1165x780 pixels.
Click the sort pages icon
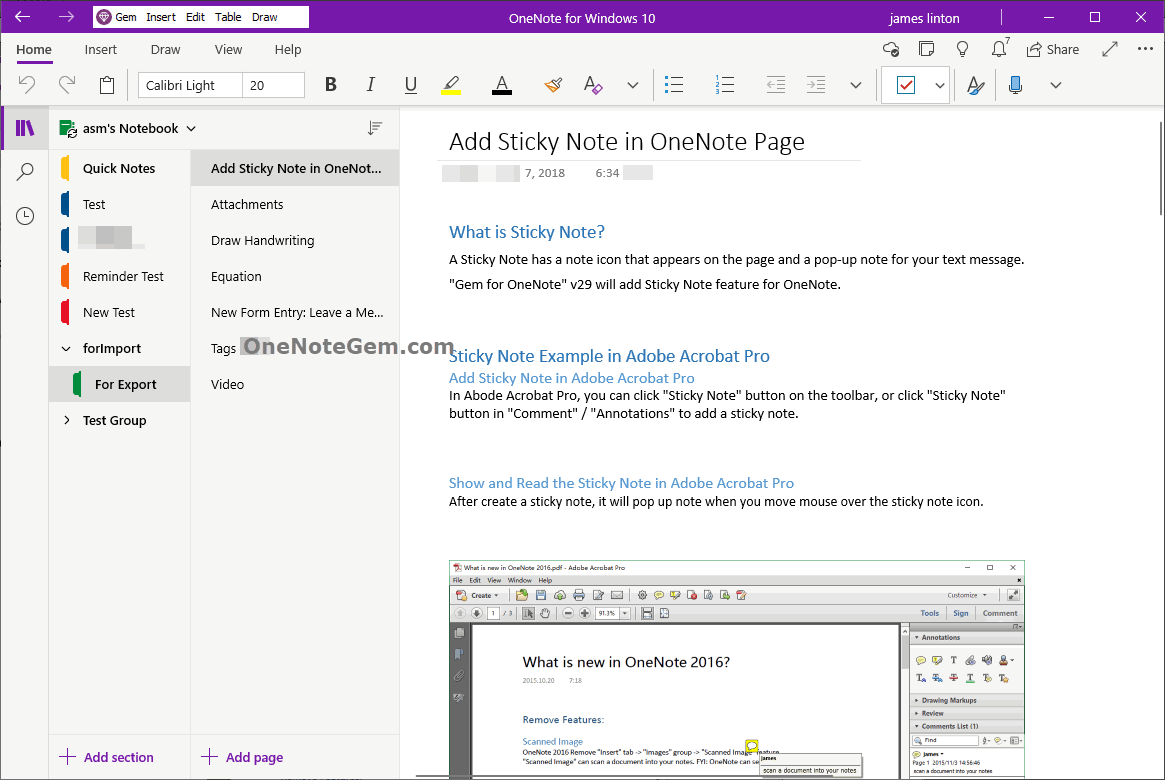[x=374, y=129]
